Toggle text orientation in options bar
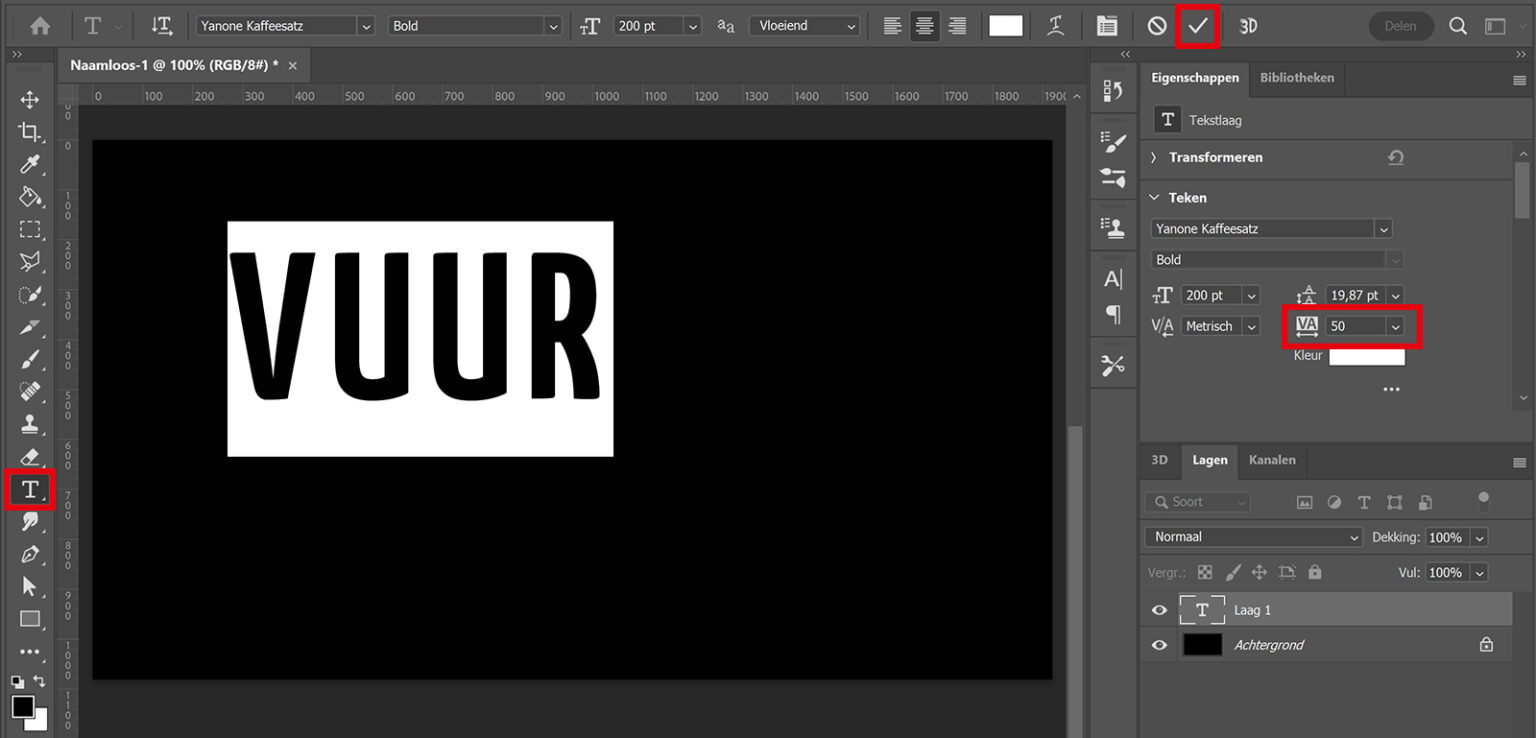Image resolution: width=1536 pixels, height=738 pixels. pyautogui.click(x=162, y=26)
